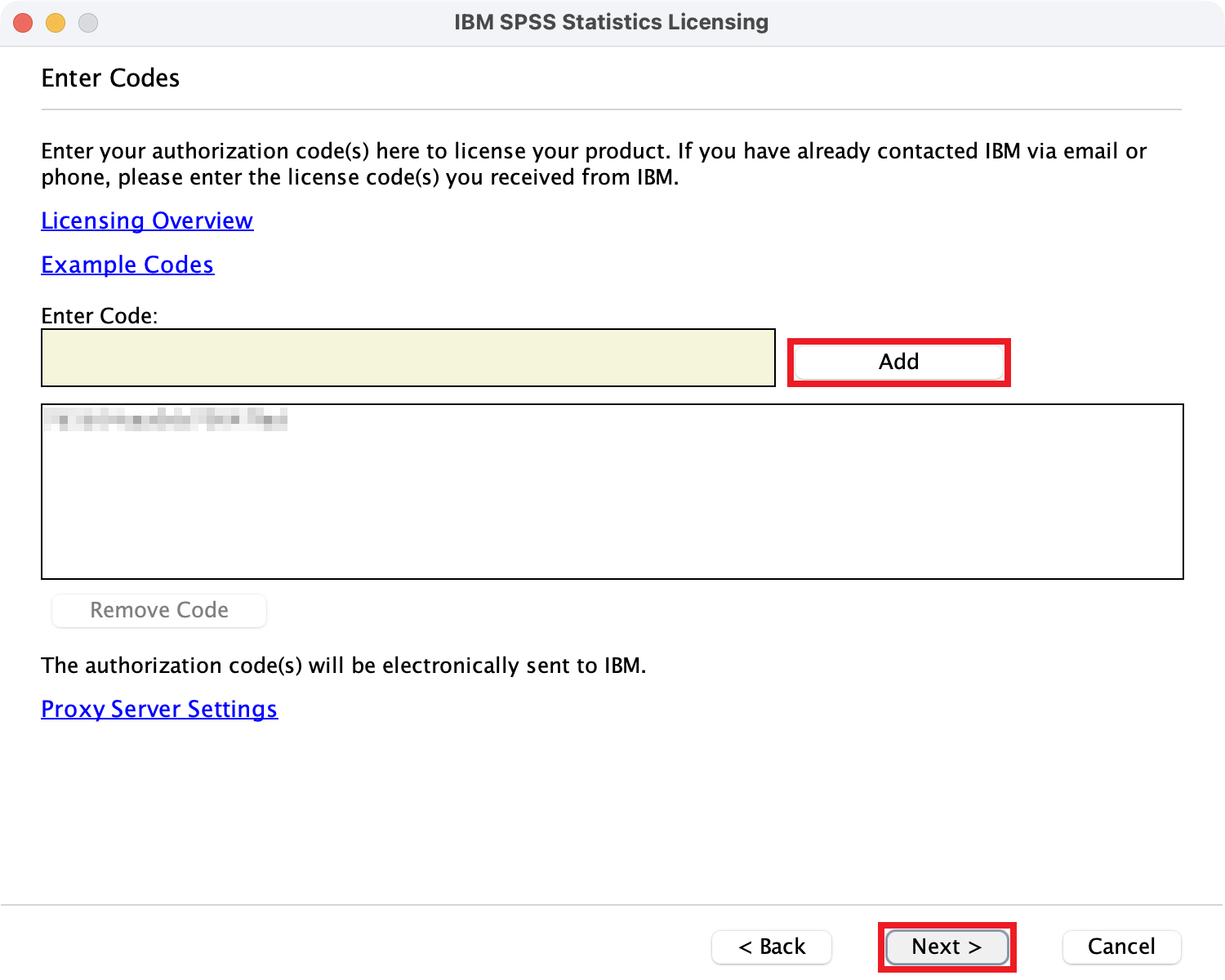Image resolution: width=1225 pixels, height=980 pixels.
Task: Click the Remove Code button
Action: 159,610
